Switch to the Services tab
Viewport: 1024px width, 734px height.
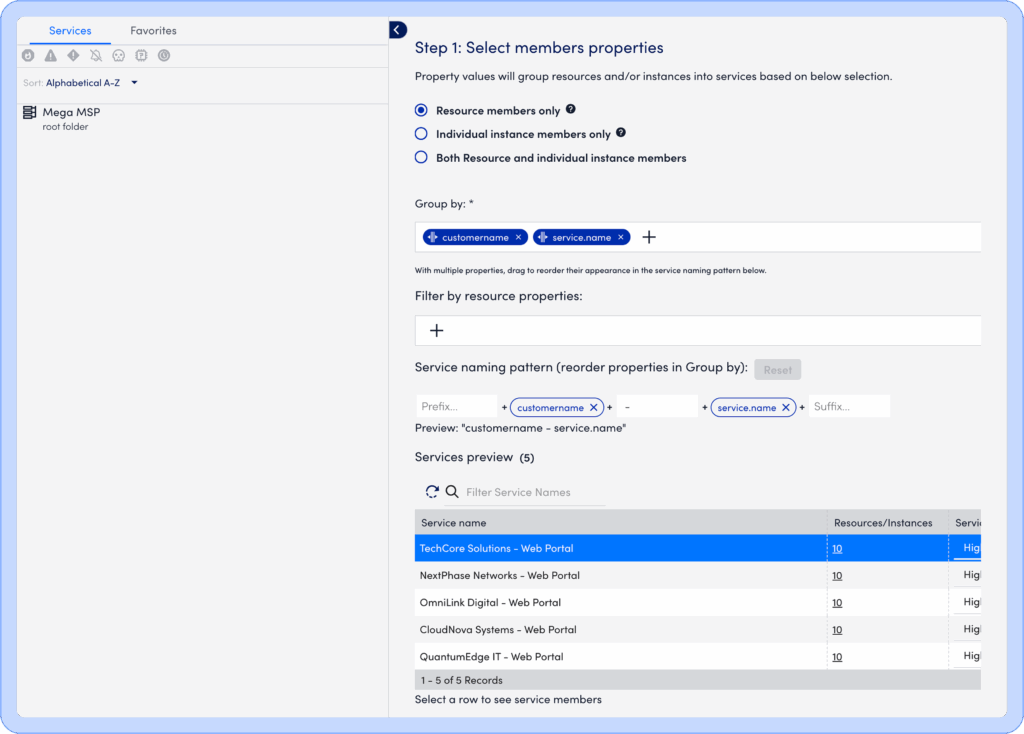pyautogui.click(x=70, y=31)
